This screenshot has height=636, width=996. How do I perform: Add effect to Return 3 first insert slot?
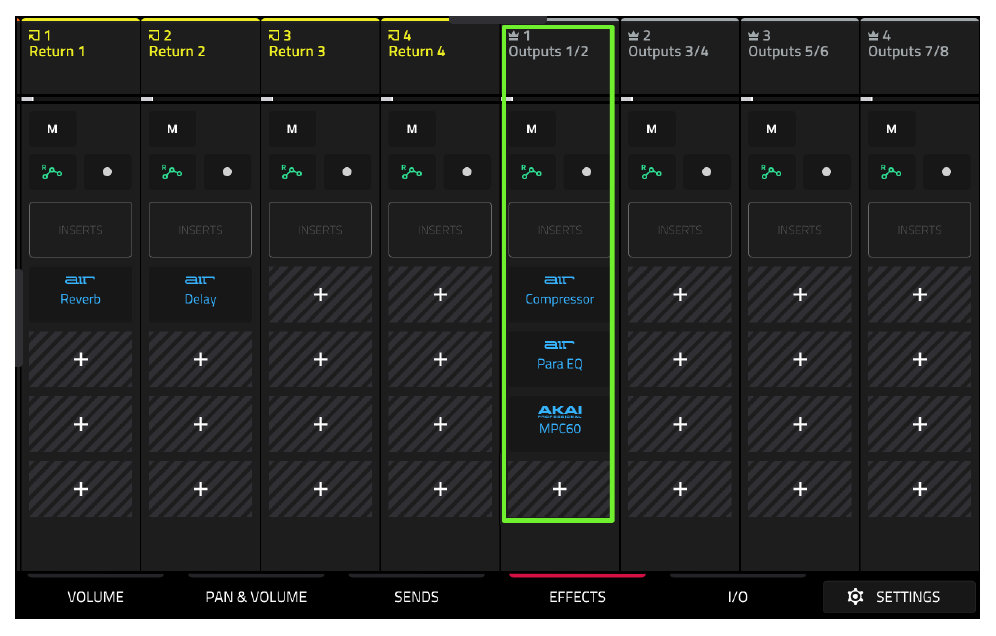pos(320,294)
